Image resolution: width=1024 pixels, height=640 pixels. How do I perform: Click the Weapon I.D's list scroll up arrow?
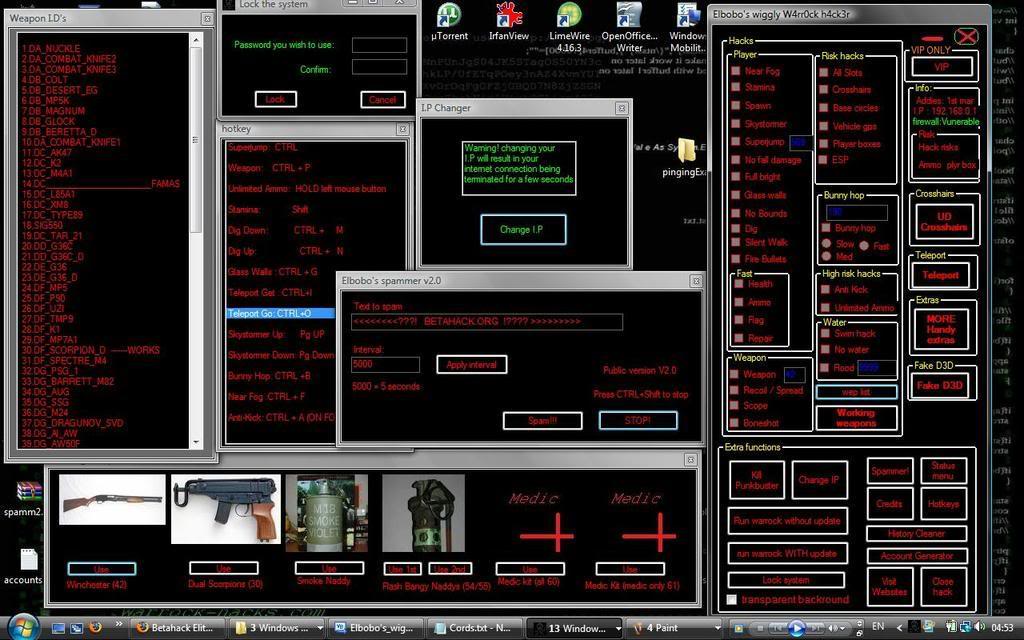196,40
